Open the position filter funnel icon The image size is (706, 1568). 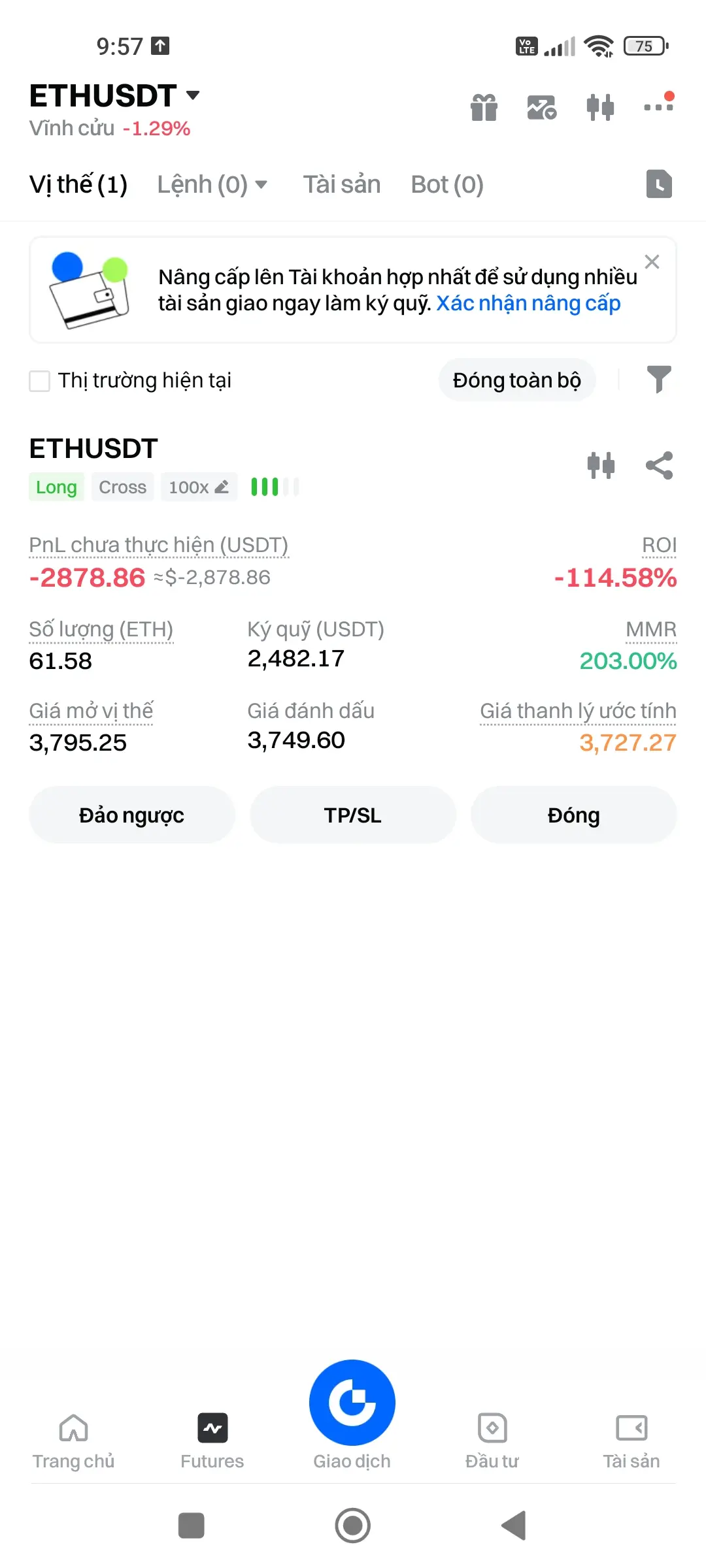pos(659,380)
